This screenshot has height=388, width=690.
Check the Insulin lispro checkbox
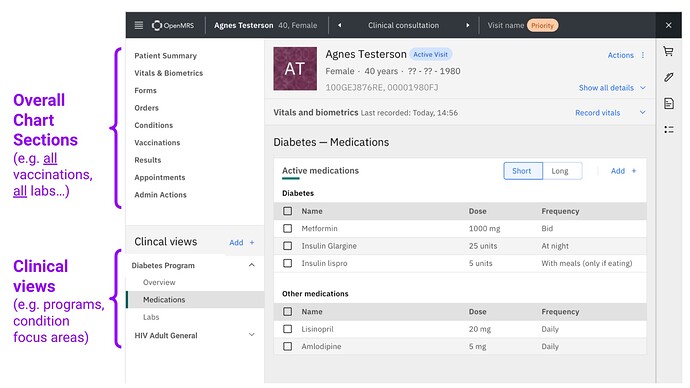click(x=287, y=263)
